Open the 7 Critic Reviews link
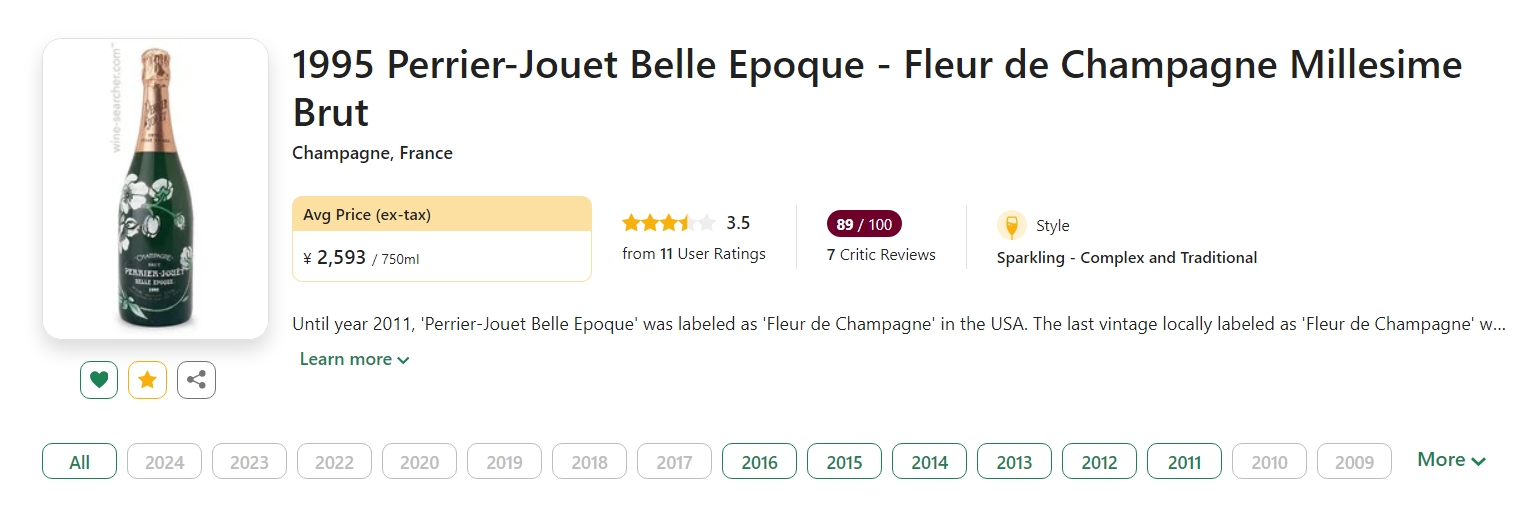The height and width of the screenshot is (515, 1520). 881,255
